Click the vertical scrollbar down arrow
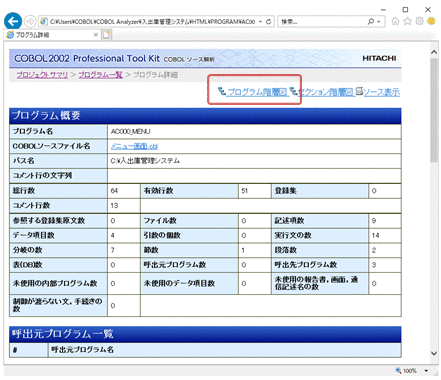441x380 pixels. point(434,353)
